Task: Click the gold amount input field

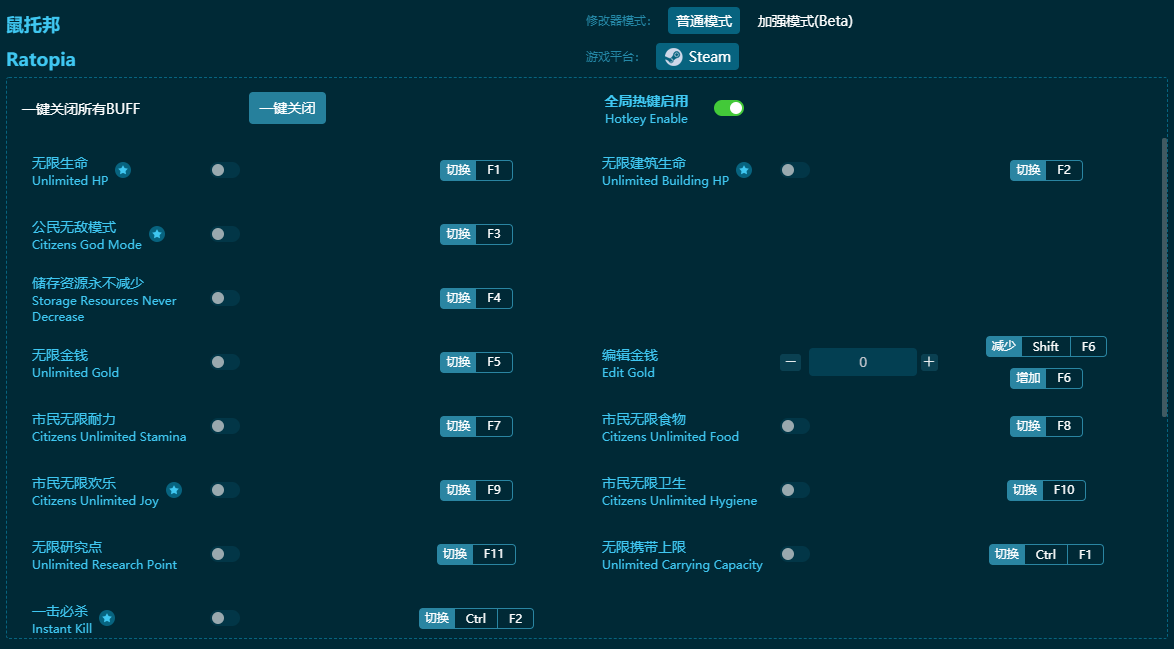Action: [862, 361]
